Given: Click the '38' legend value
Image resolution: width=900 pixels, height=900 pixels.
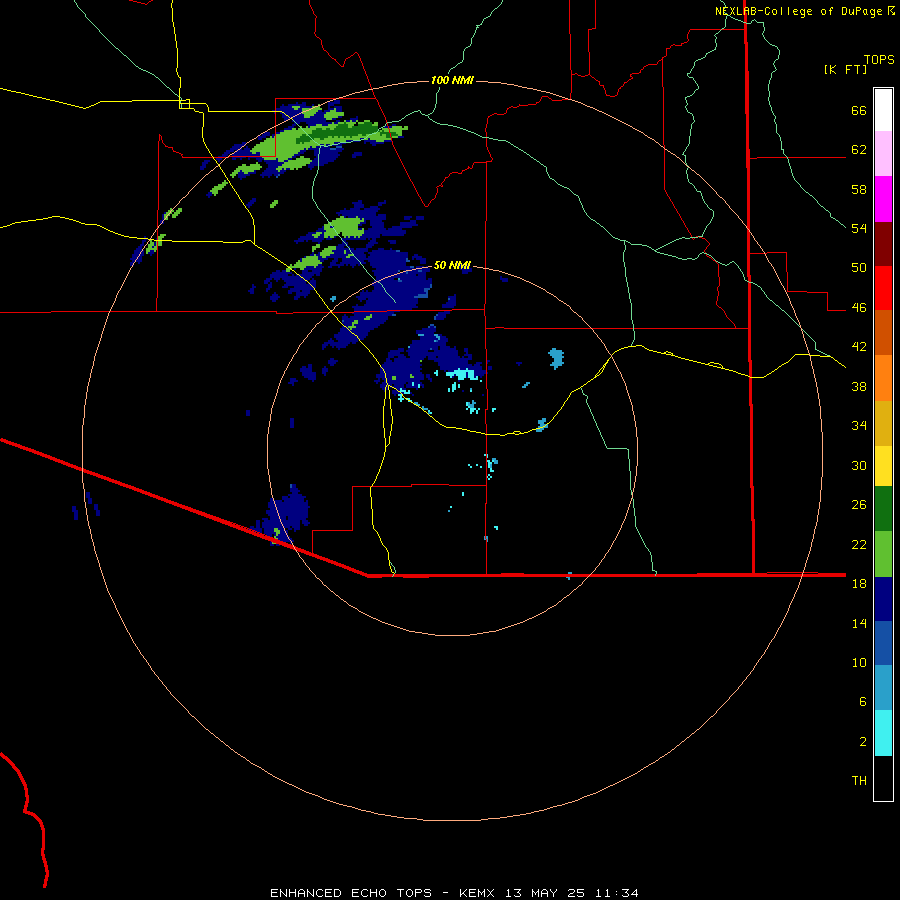Looking at the screenshot, I should click(859, 386).
